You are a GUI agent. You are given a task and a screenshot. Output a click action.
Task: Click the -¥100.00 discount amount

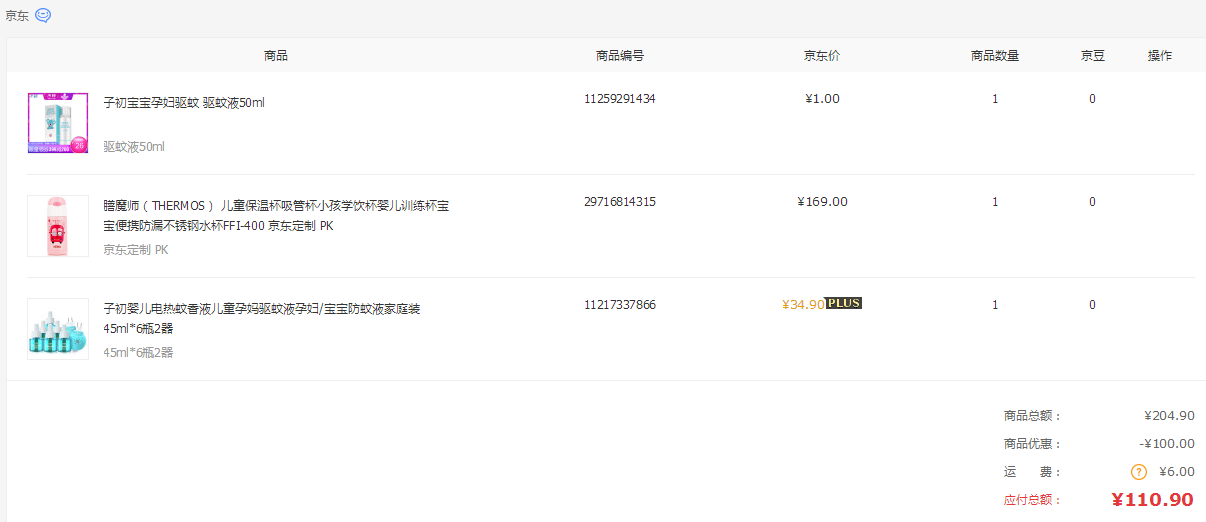(1167, 444)
